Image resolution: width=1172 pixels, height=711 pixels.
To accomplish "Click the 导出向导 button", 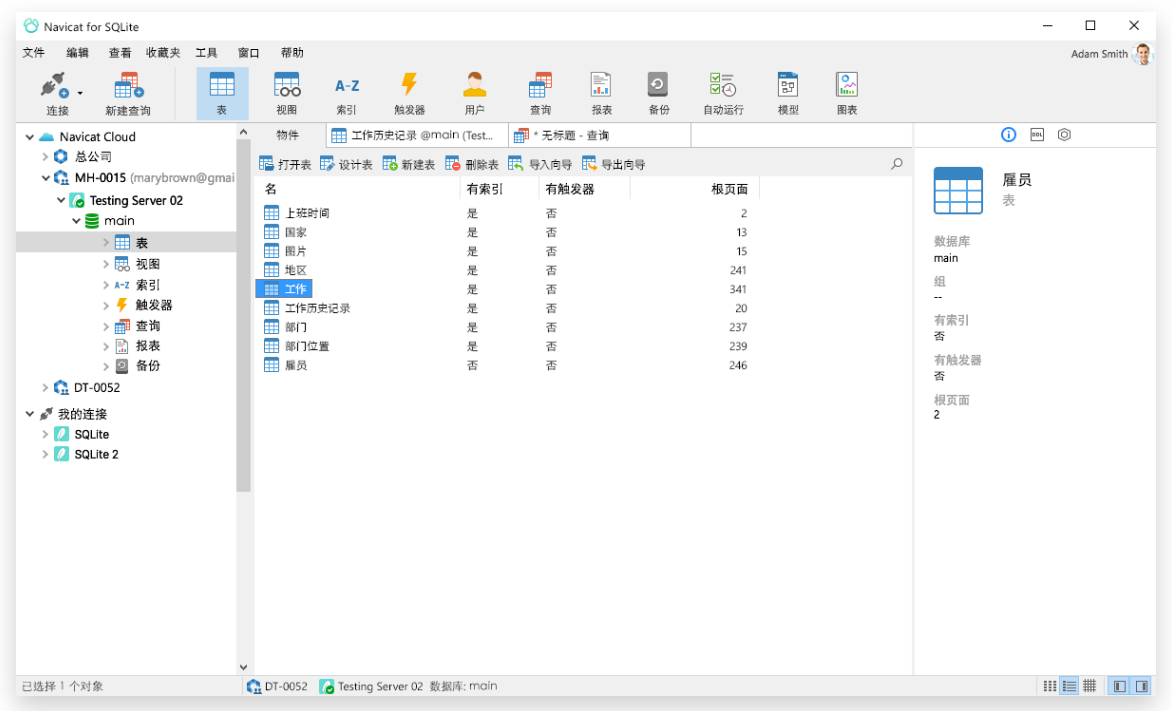I will (613, 164).
